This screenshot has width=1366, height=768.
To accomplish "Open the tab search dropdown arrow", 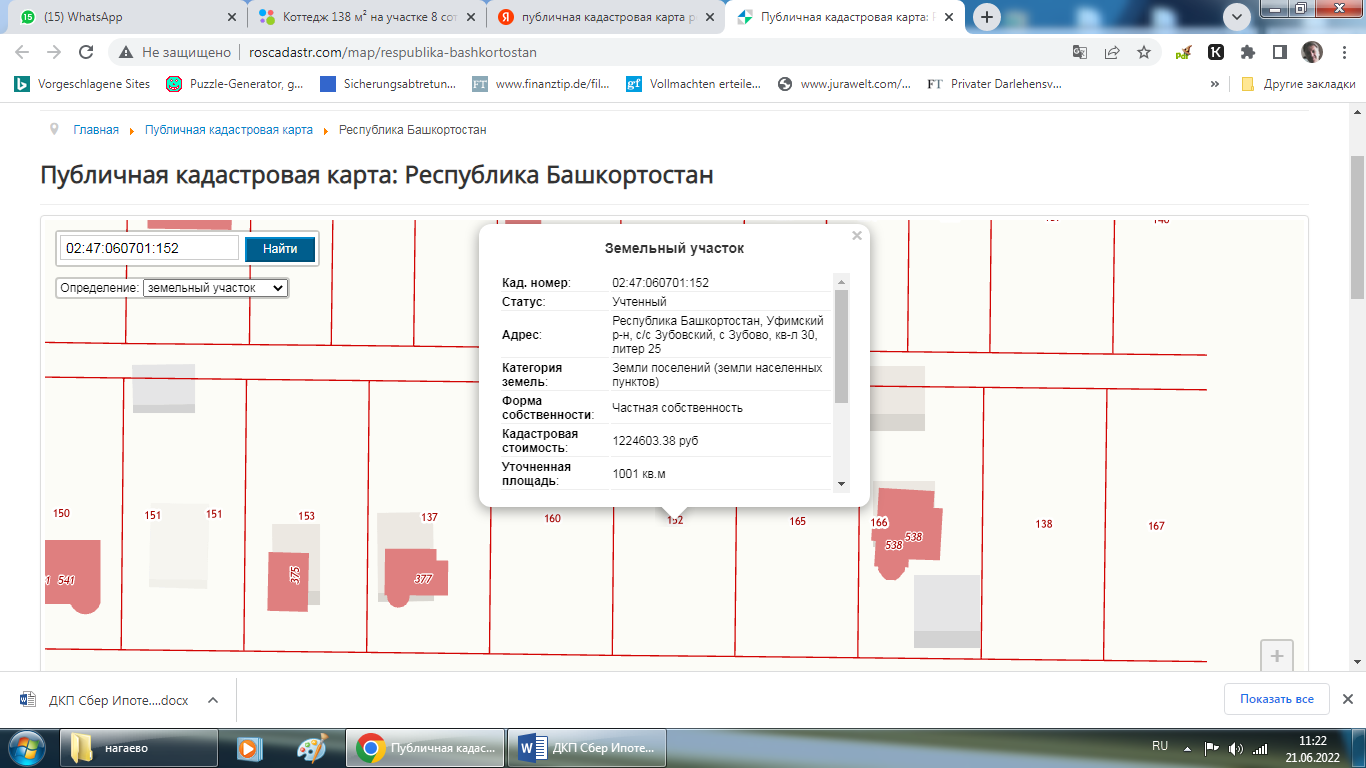I will [x=1237, y=17].
